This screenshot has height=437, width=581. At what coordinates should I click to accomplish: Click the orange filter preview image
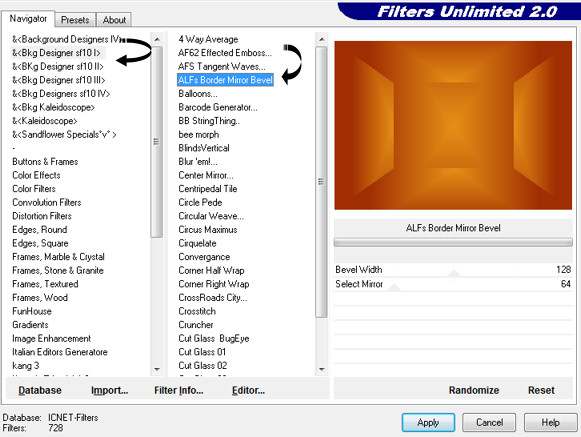(453, 125)
